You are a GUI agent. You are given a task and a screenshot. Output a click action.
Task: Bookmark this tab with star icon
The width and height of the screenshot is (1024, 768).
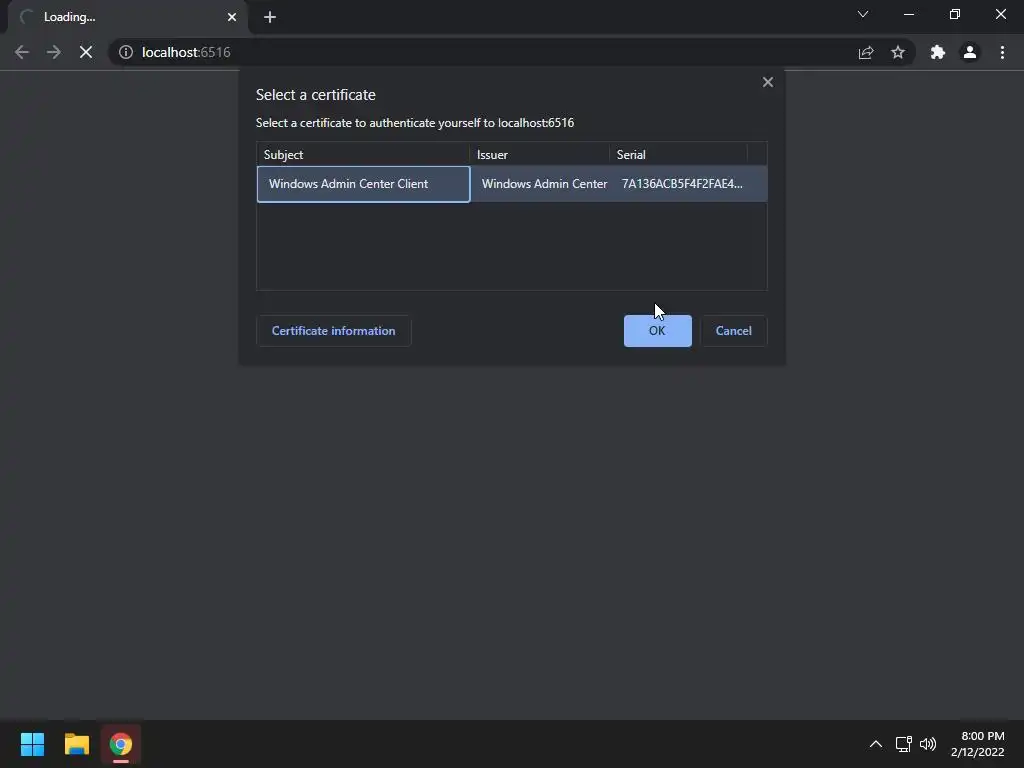coord(898,52)
